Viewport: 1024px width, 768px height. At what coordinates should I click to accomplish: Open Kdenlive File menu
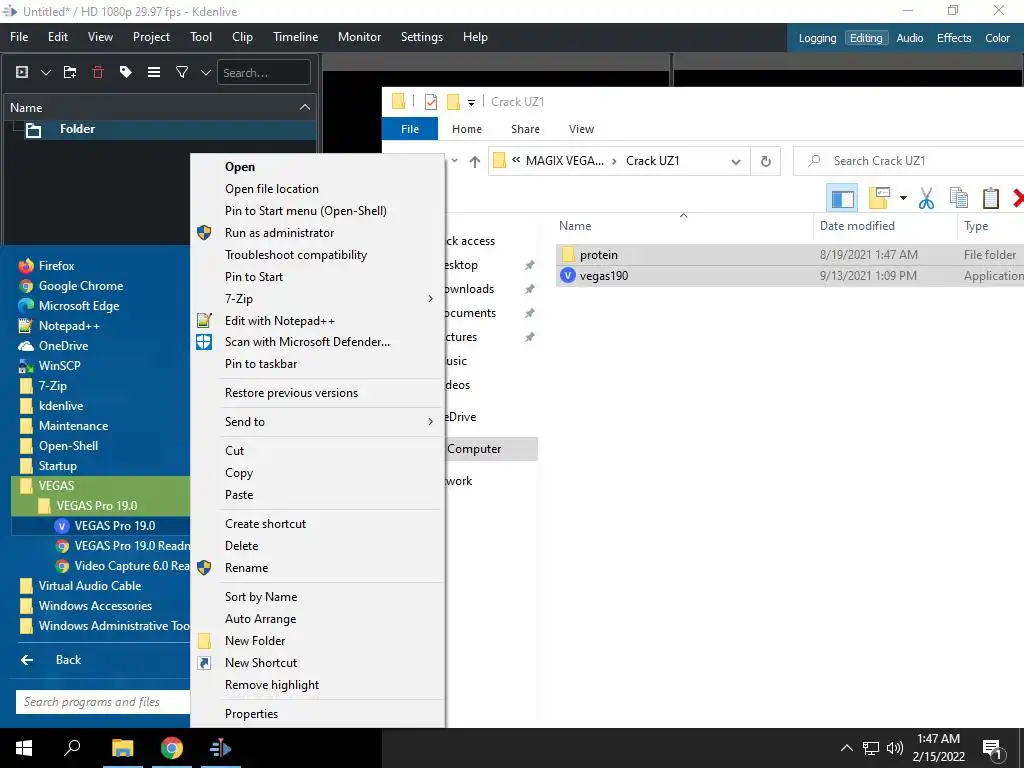pyautogui.click(x=19, y=37)
